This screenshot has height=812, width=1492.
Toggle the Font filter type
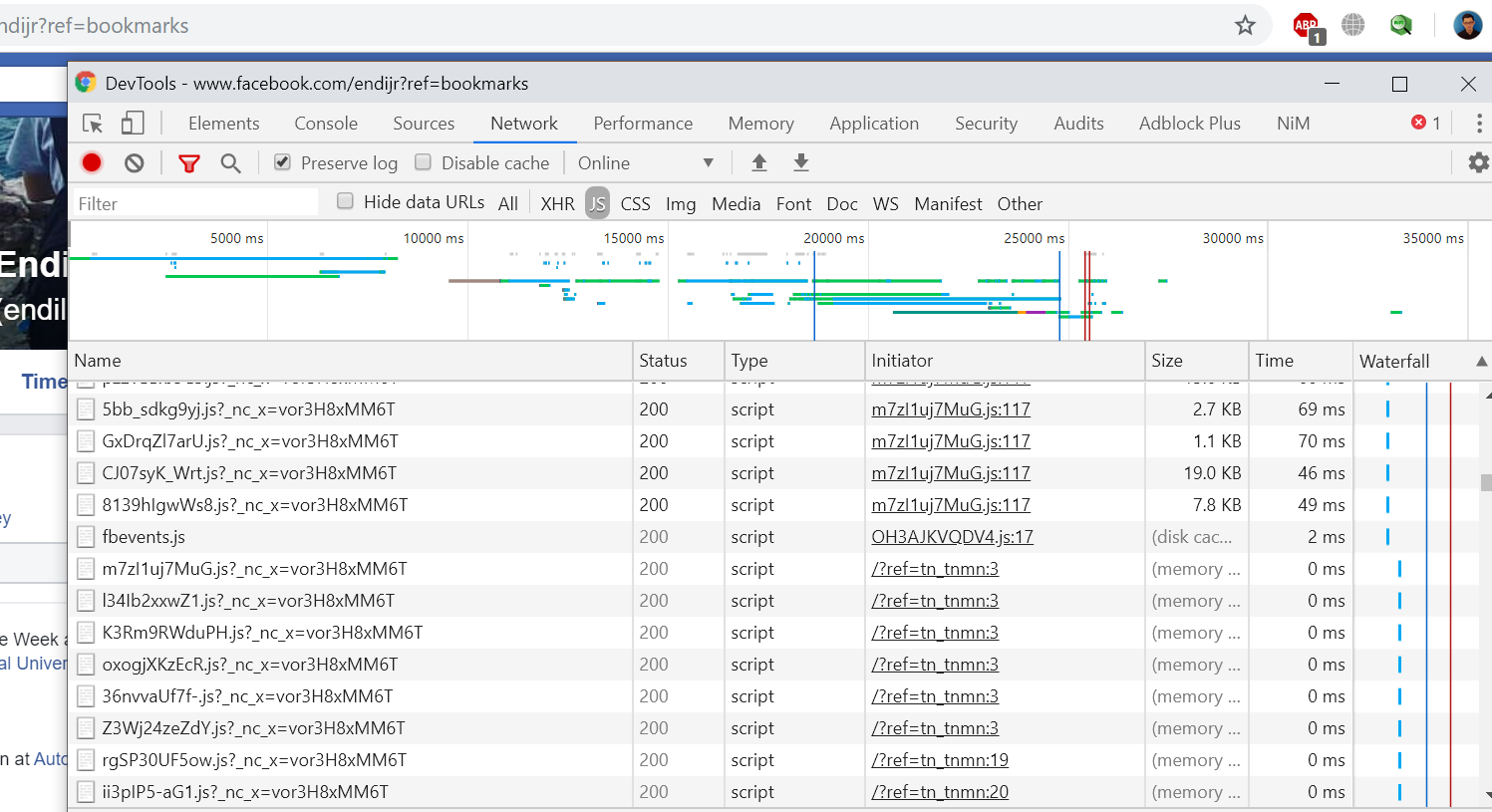(x=793, y=203)
